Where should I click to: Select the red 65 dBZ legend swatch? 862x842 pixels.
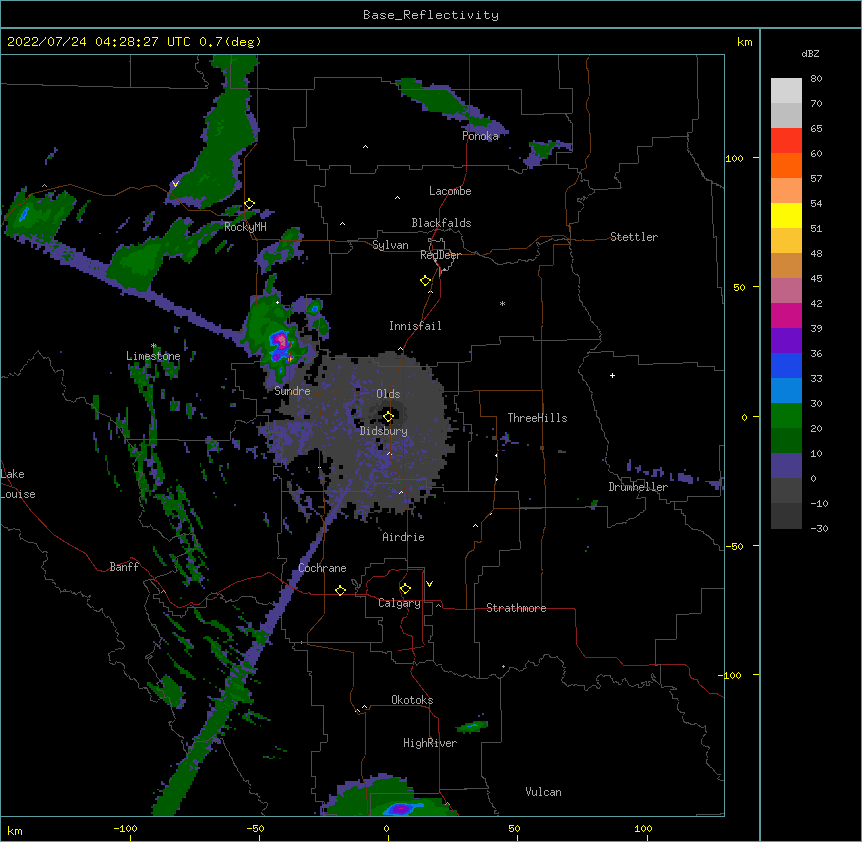coord(786,141)
